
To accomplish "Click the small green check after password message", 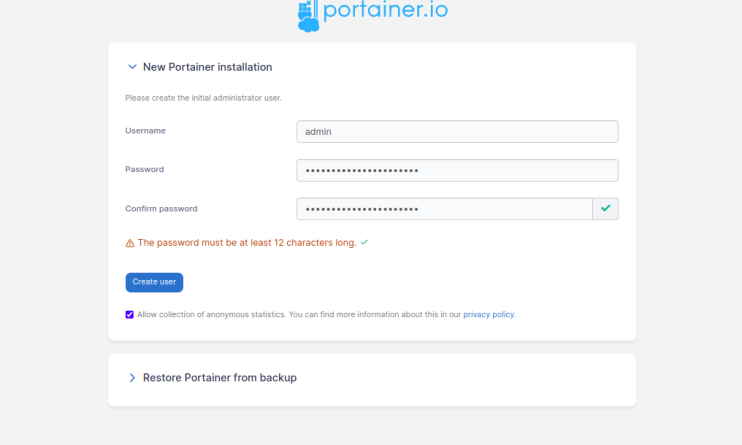I will 364,242.
